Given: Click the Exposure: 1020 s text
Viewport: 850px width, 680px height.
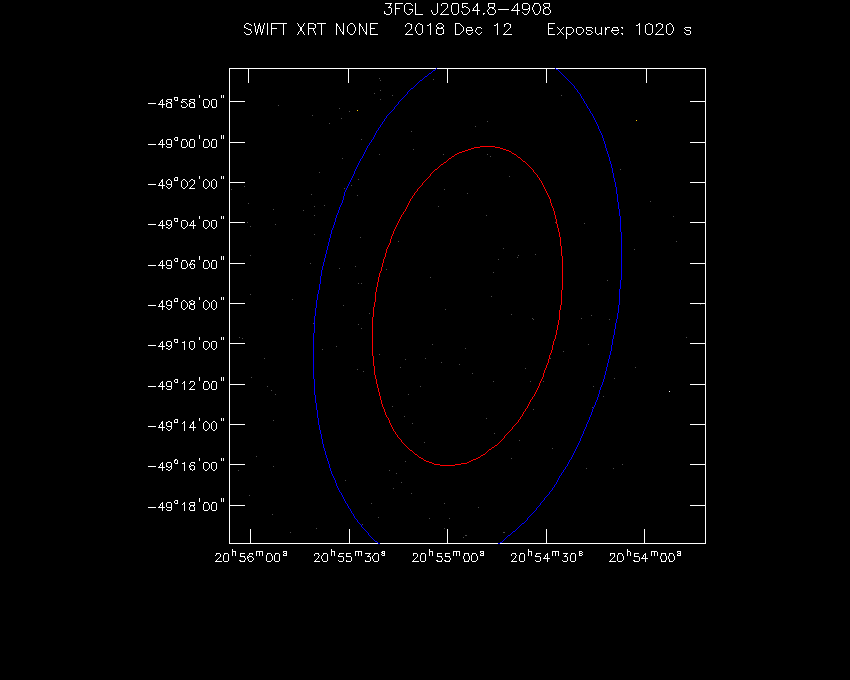Looking at the screenshot, I should click(x=619, y=30).
